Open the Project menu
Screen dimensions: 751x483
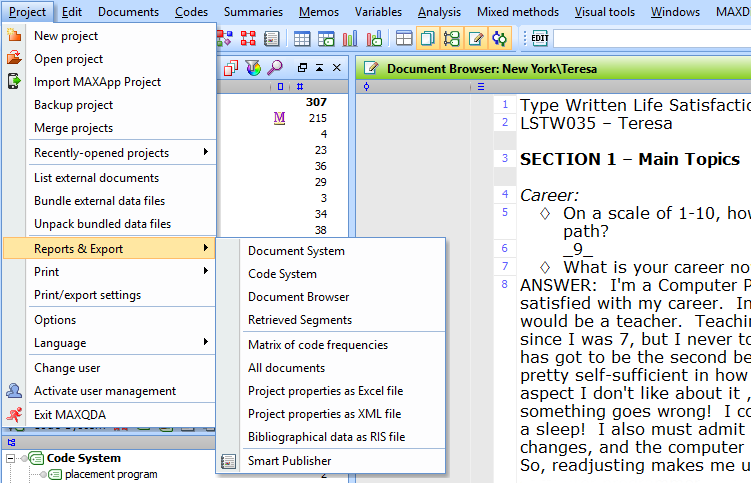[x=27, y=12]
